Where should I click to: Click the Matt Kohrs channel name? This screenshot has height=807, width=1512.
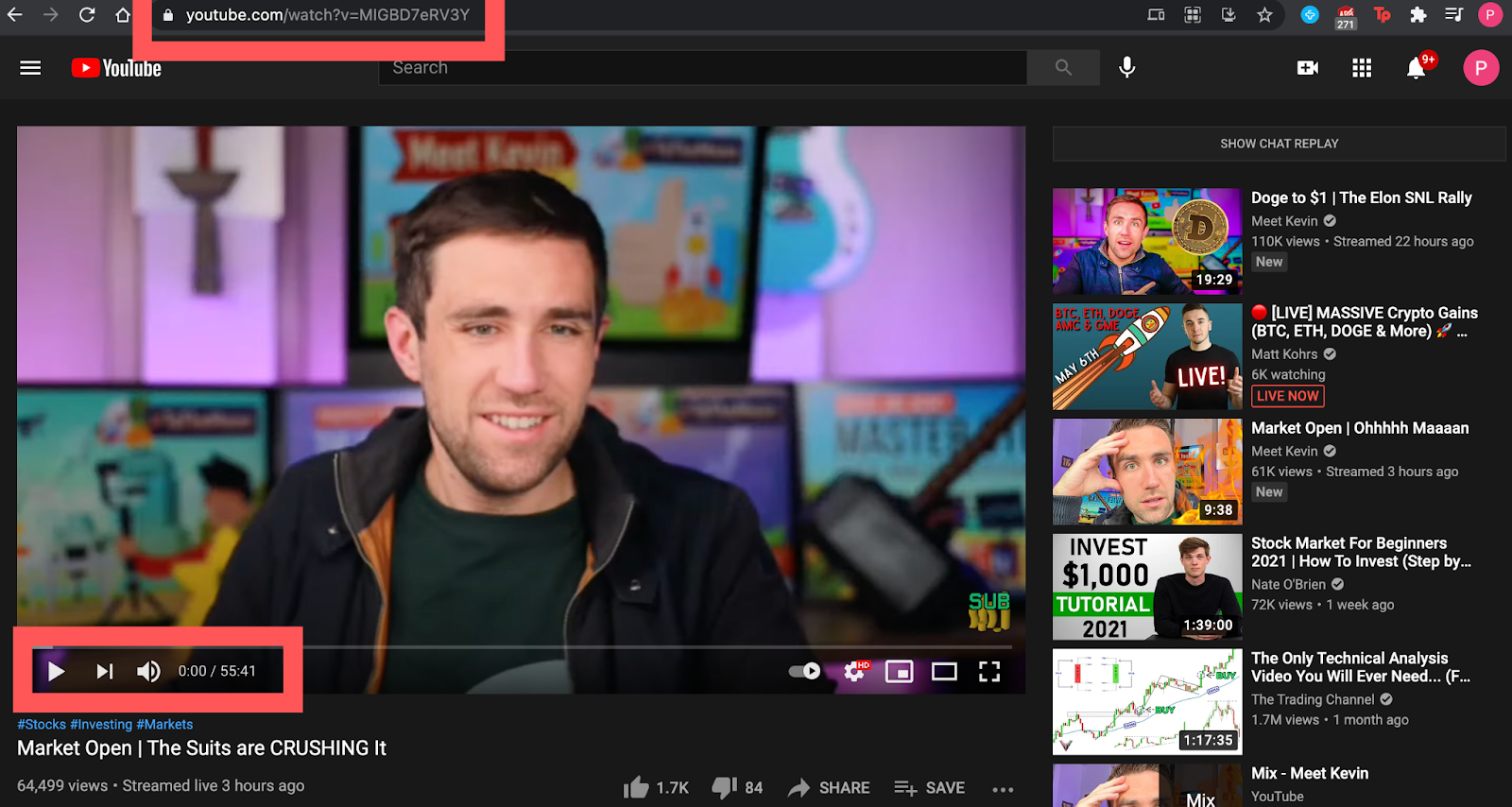click(x=1284, y=354)
